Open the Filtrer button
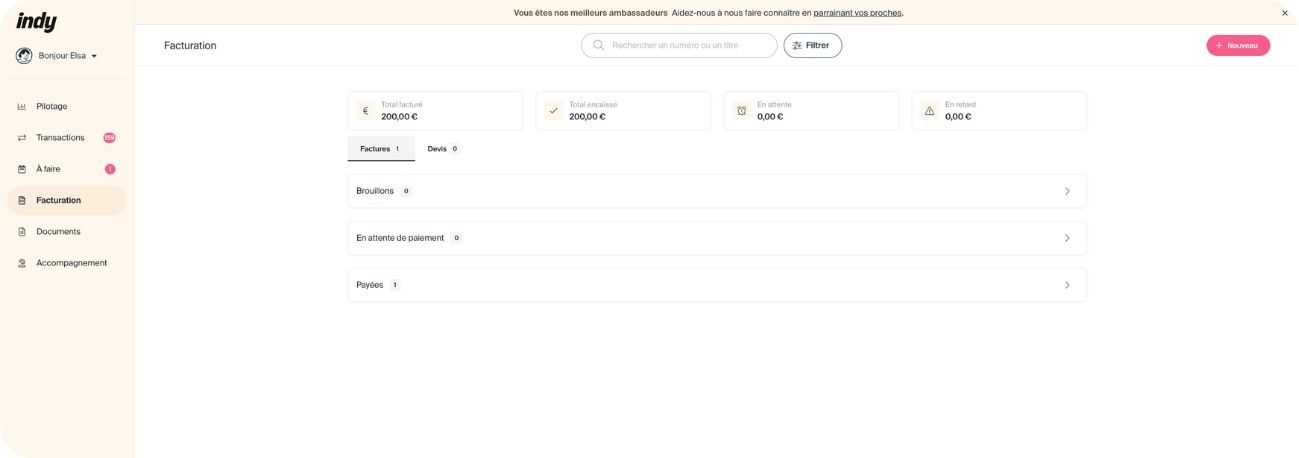The width and height of the screenshot is (1299, 458). pos(812,45)
